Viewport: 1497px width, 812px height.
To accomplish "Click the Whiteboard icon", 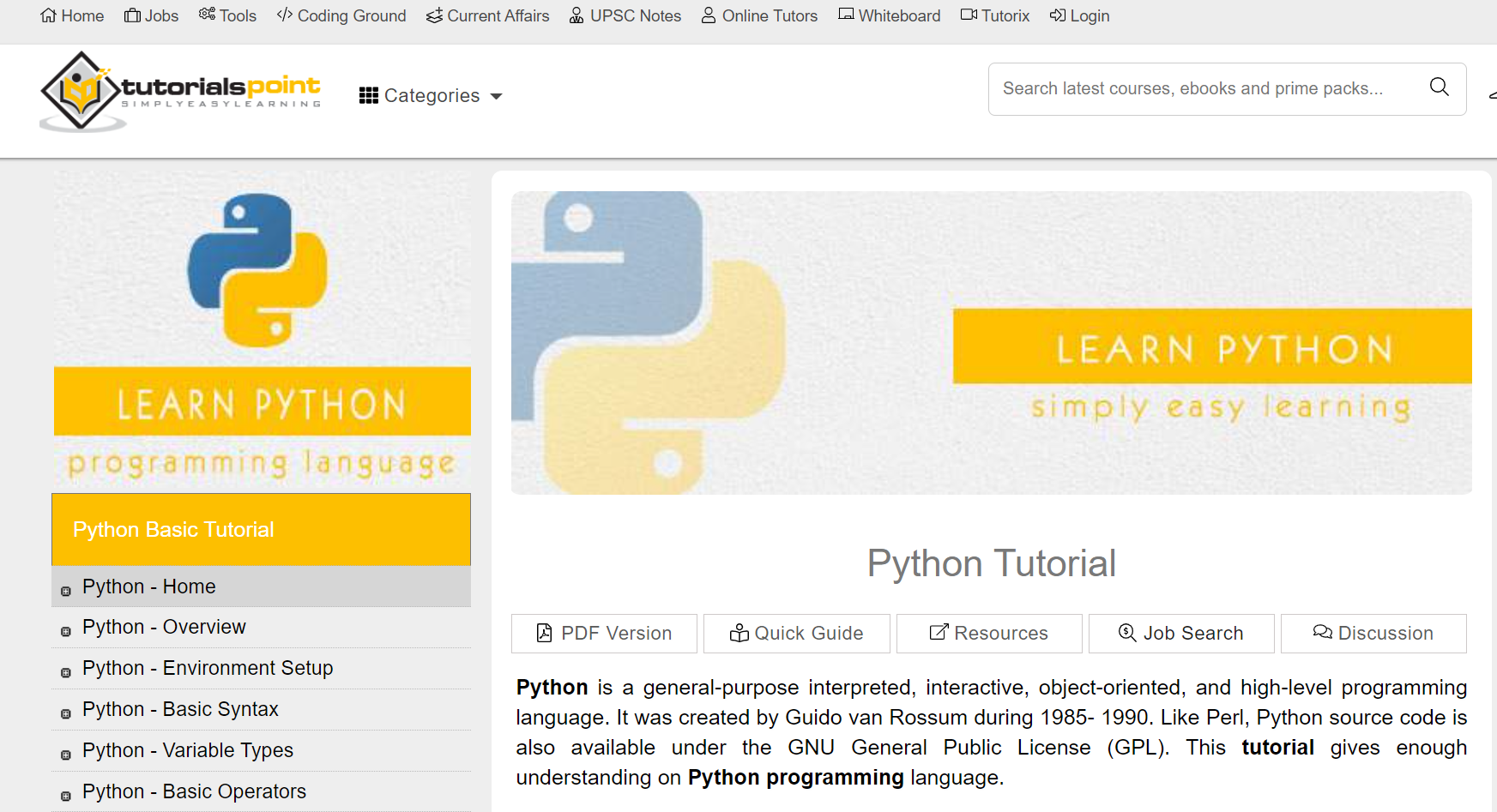I will [846, 15].
